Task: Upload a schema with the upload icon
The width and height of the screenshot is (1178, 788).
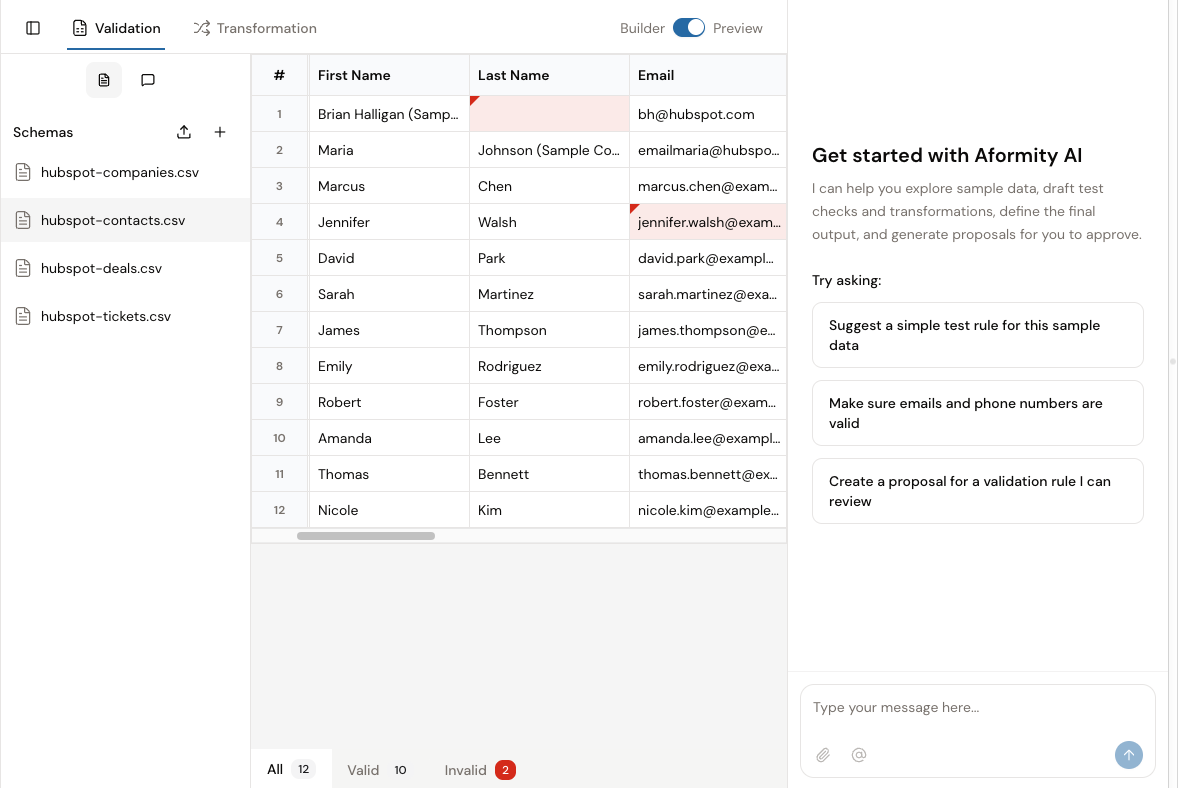Action: [184, 132]
